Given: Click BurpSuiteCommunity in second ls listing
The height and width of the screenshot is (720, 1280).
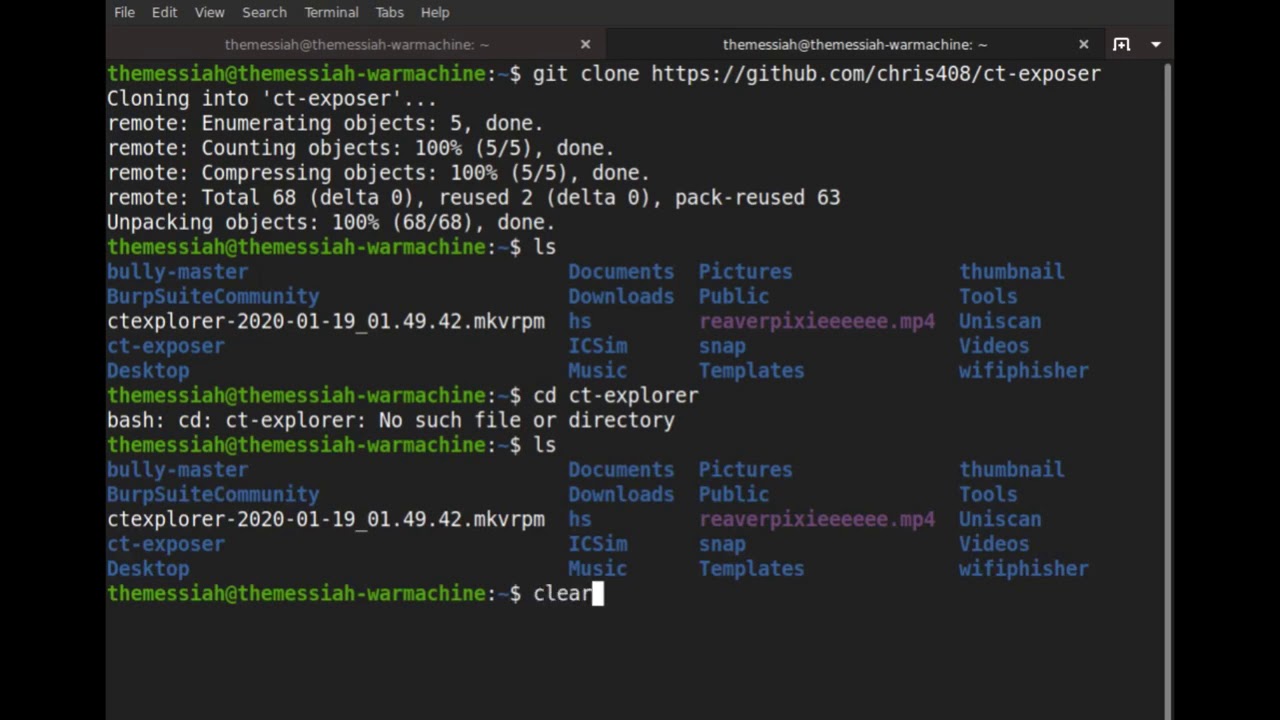Looking at the screenshot, I should [213, 494].
